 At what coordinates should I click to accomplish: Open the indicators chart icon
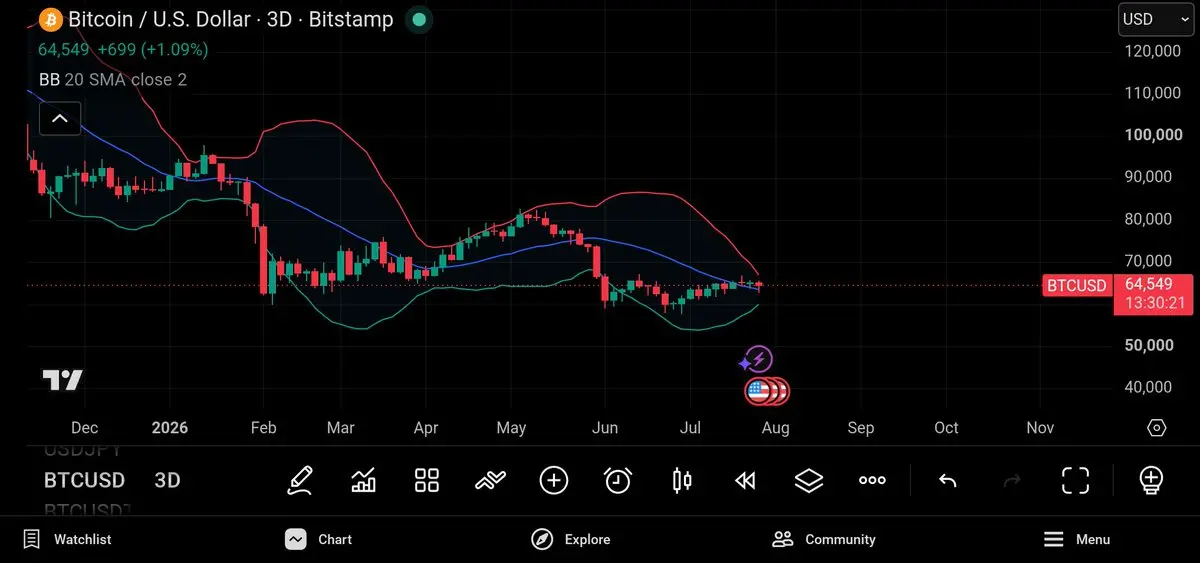pos(364,480)
